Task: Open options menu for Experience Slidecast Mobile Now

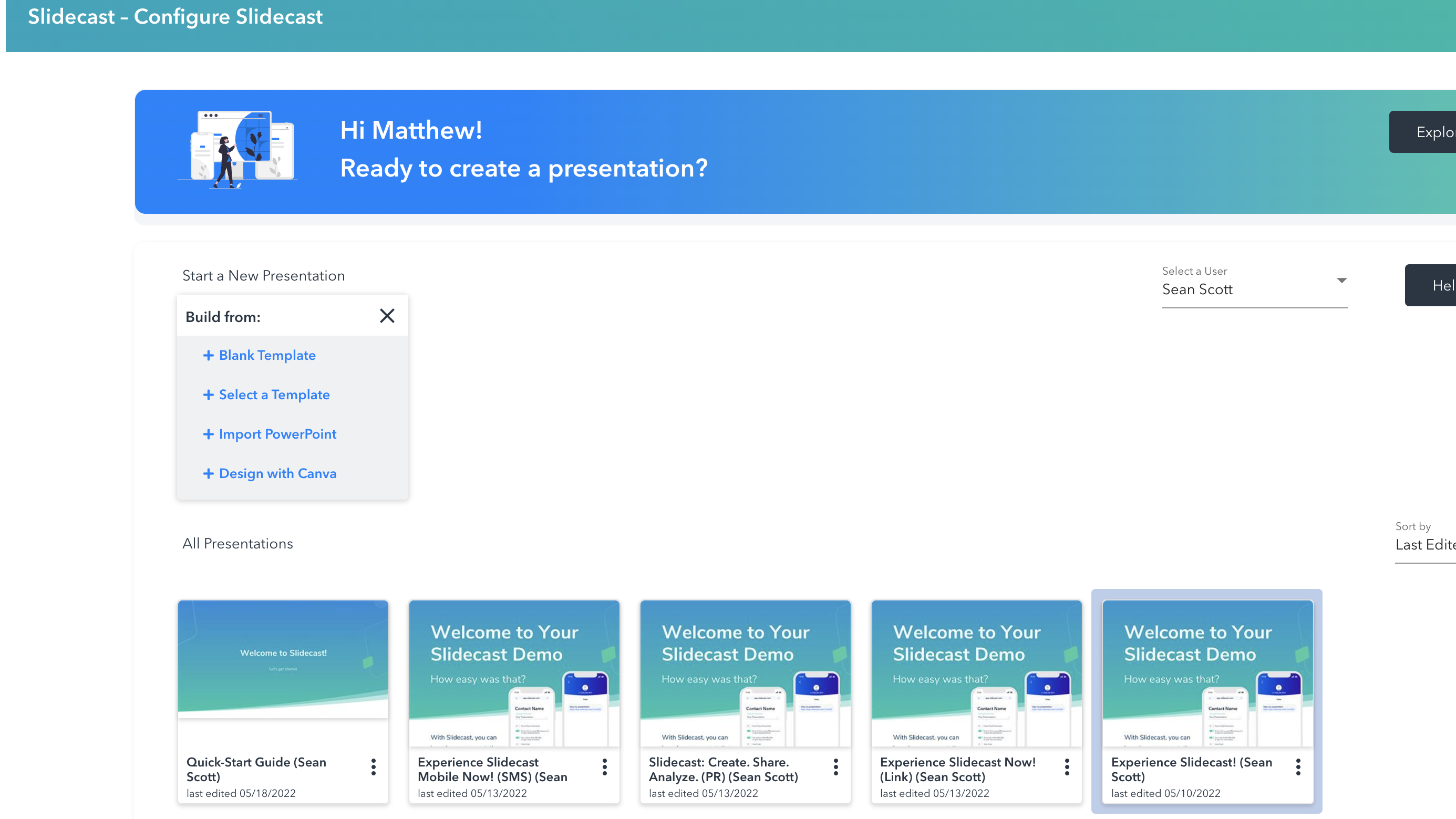Action: [605, 767]
